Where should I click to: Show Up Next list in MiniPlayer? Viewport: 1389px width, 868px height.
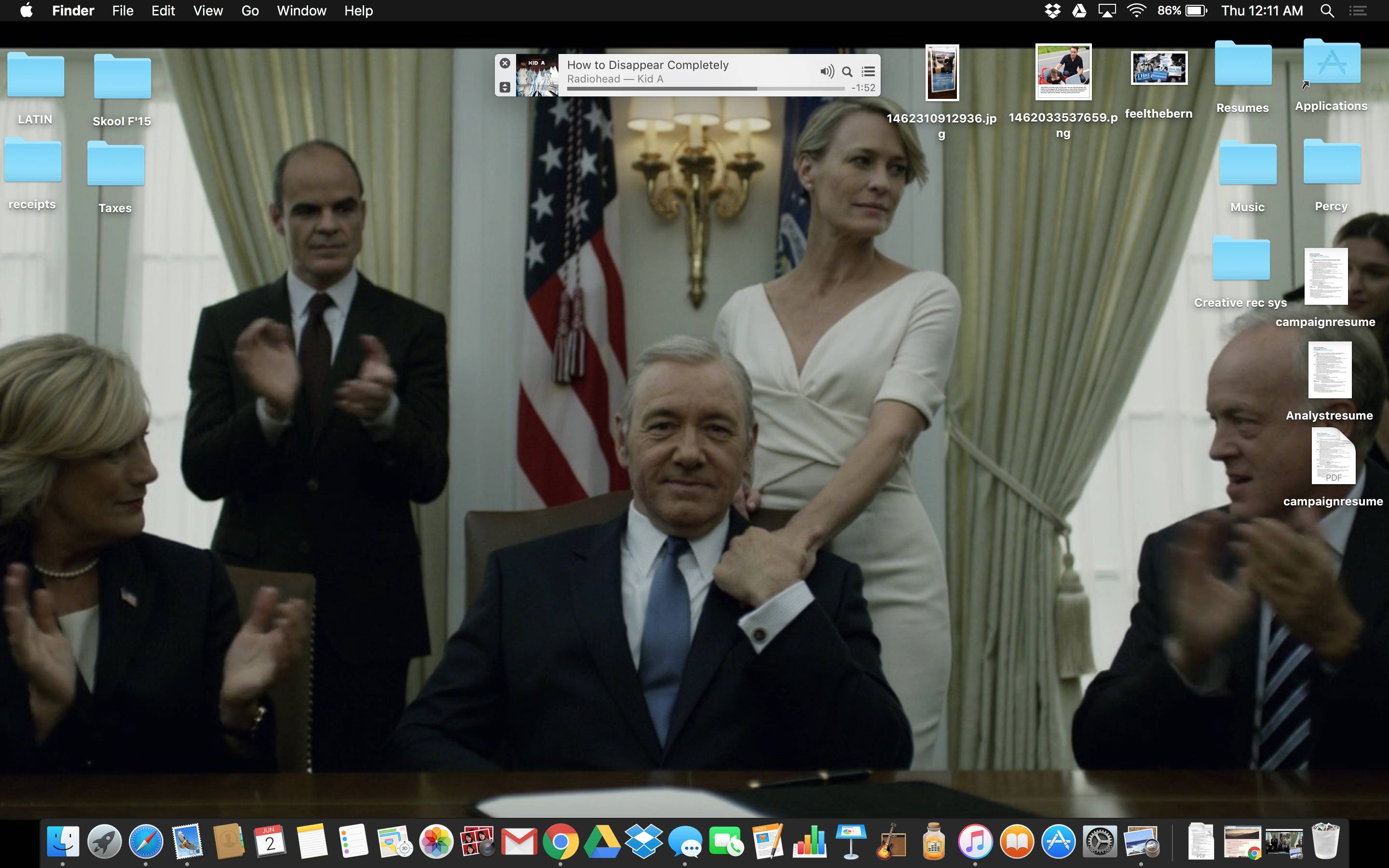[x=869, y=71]
